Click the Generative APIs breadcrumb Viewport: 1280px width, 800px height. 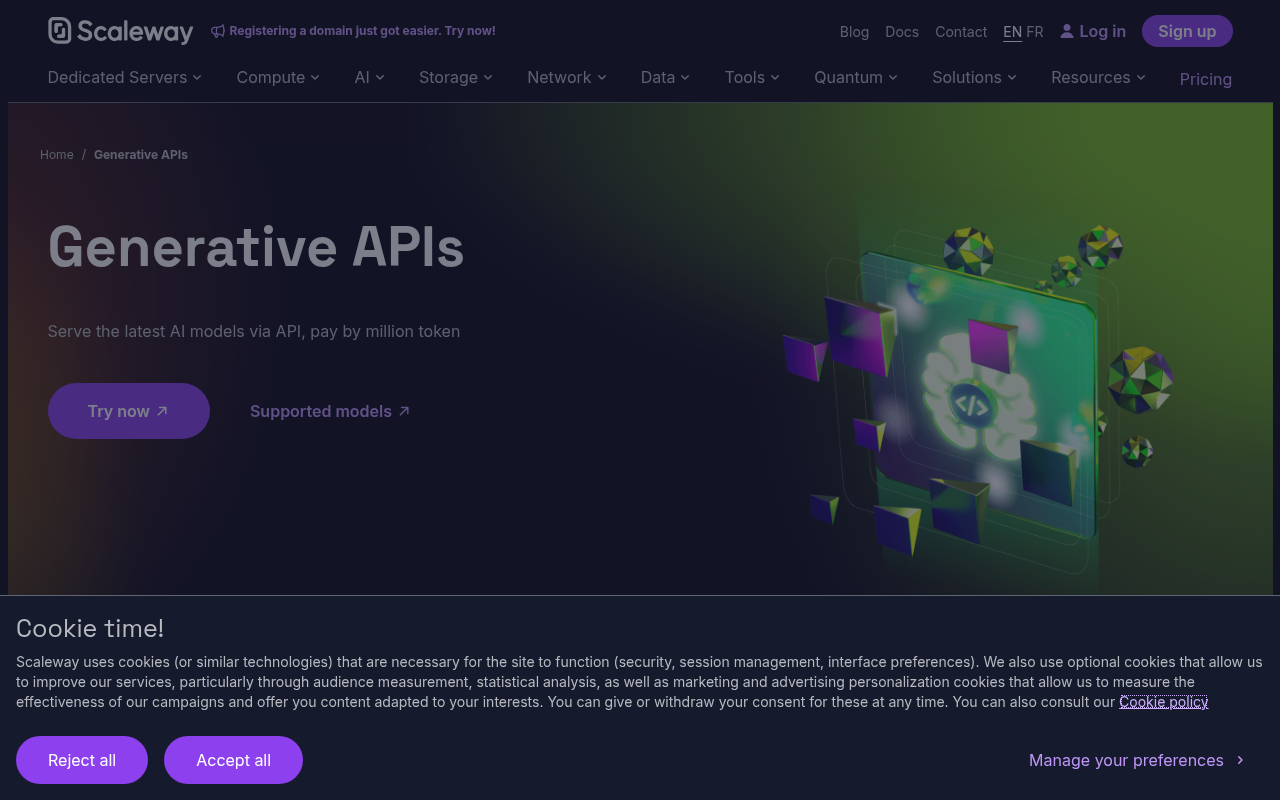click(x=141, y=154)
